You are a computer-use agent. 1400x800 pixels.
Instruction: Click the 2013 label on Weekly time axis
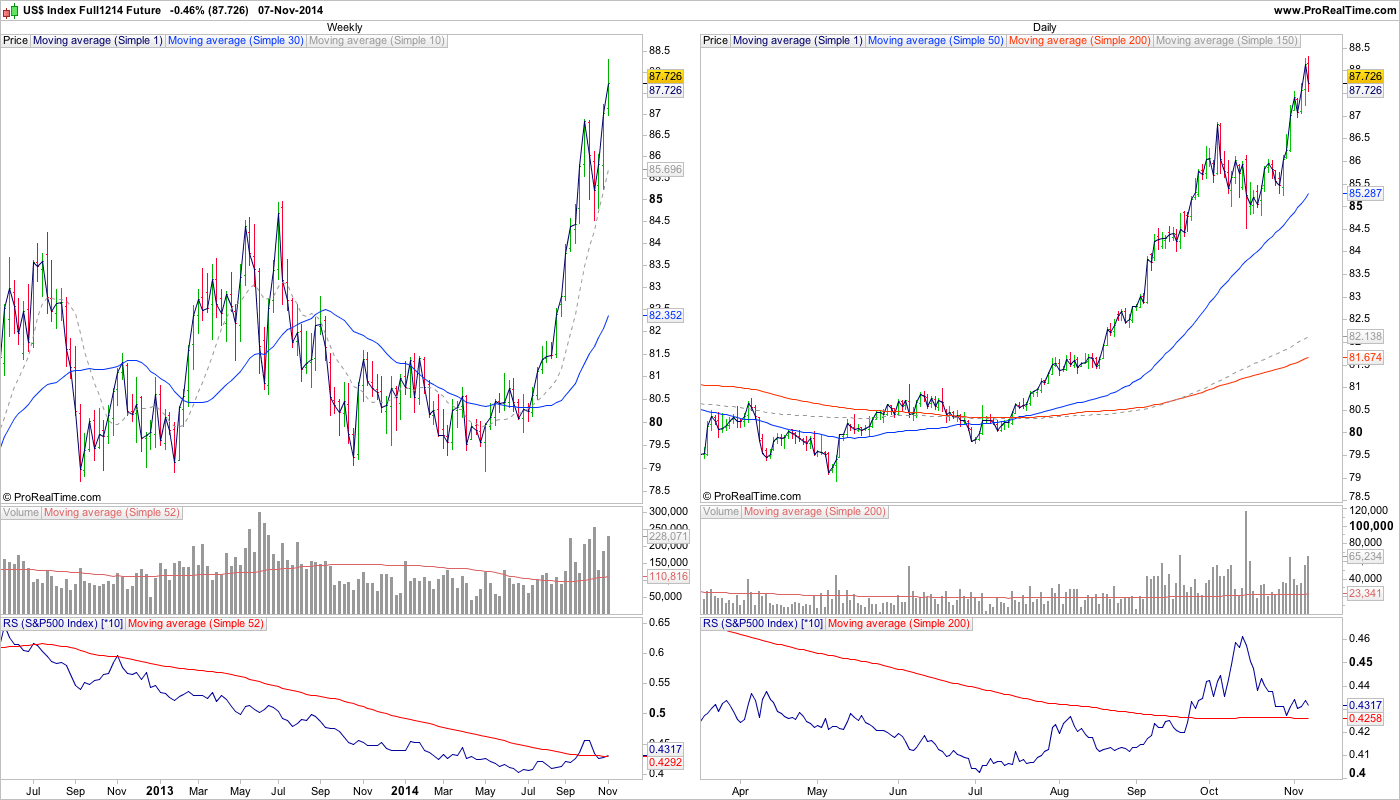point(160,790)
